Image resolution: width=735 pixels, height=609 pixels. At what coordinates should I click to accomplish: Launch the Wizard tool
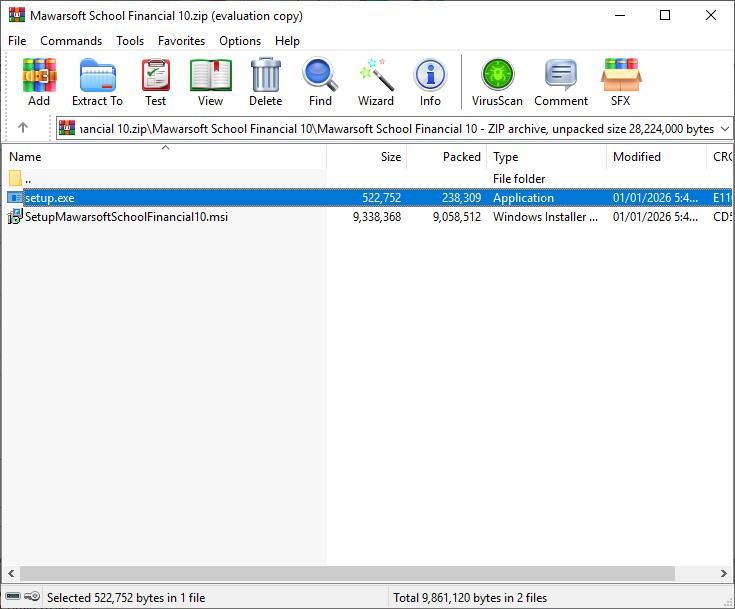point(375,82)
